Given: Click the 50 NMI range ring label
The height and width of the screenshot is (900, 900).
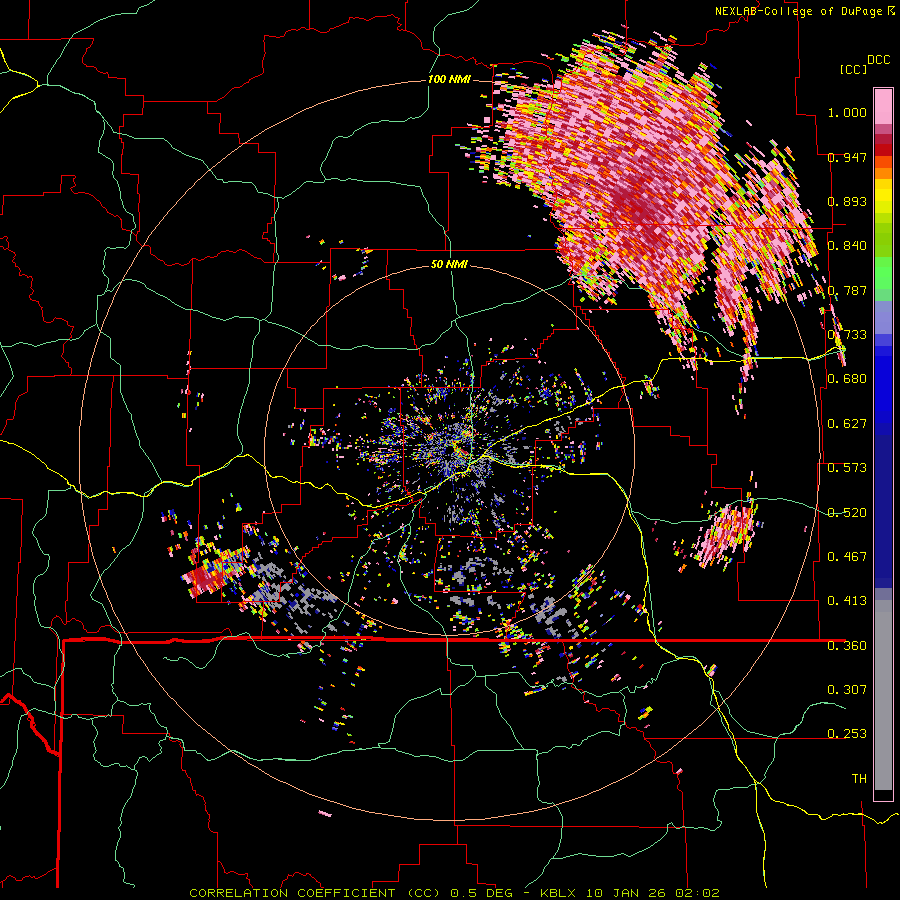Looking at the screenshot, I should tap(449, 265).
